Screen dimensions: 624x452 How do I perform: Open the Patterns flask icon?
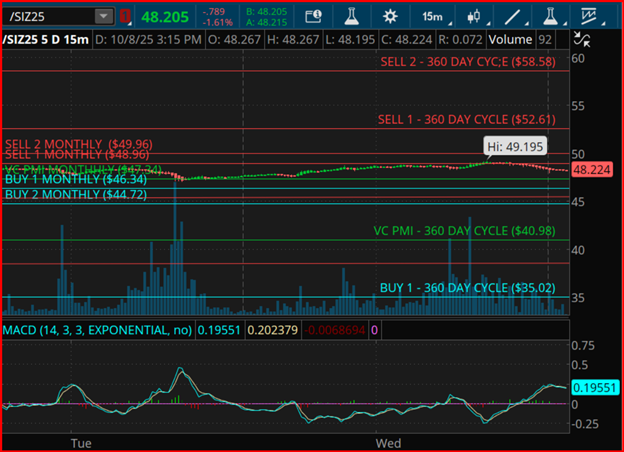tap(552, 17)
